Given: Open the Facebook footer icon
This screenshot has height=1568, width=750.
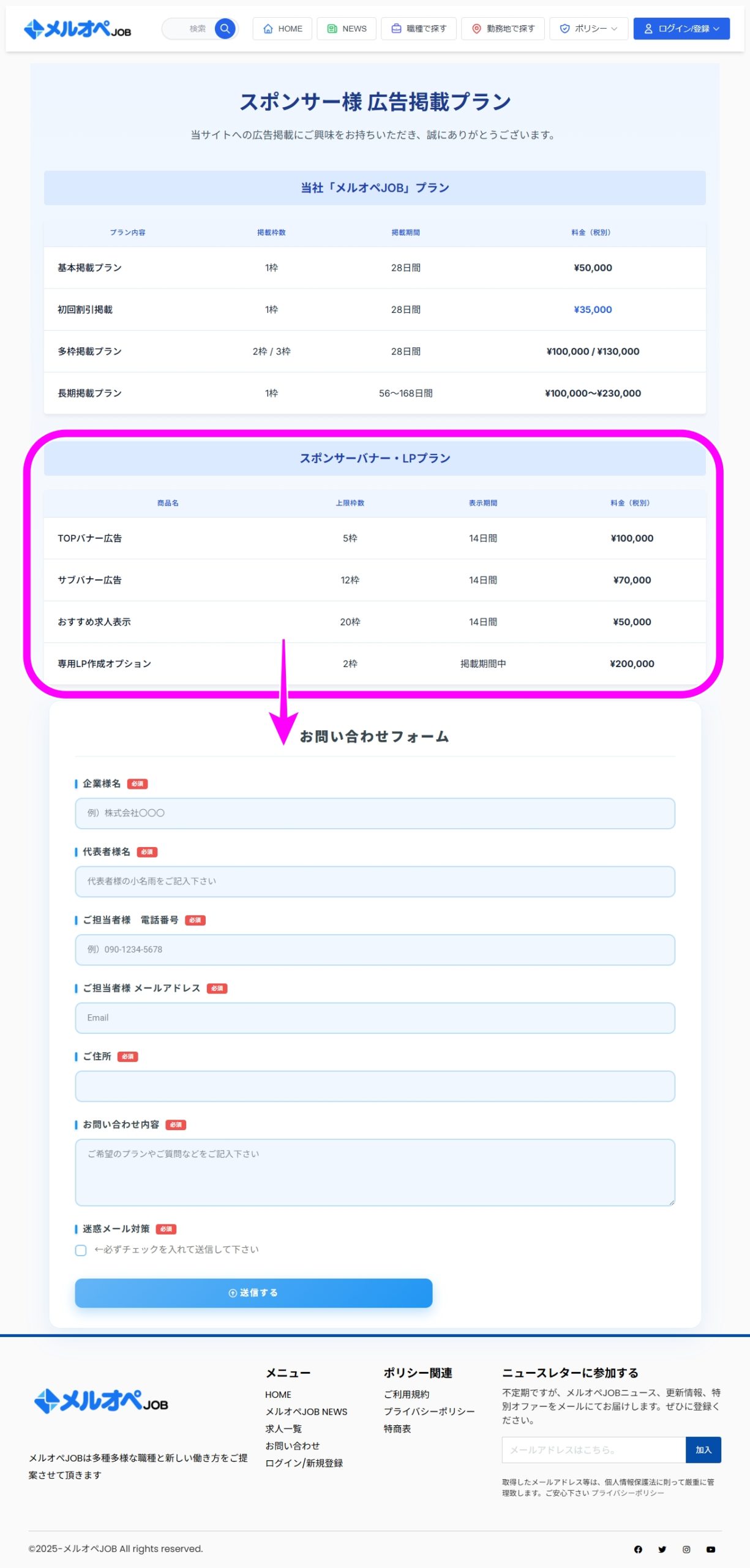Looking at the screenshot, I should tap(638, 1549).
